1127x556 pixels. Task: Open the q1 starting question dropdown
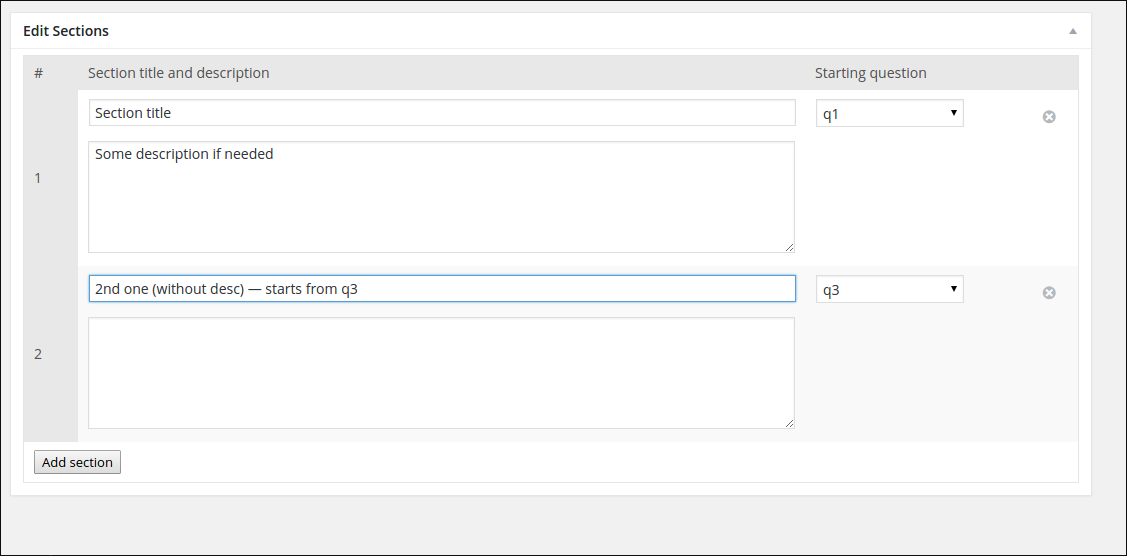[889, 114]
